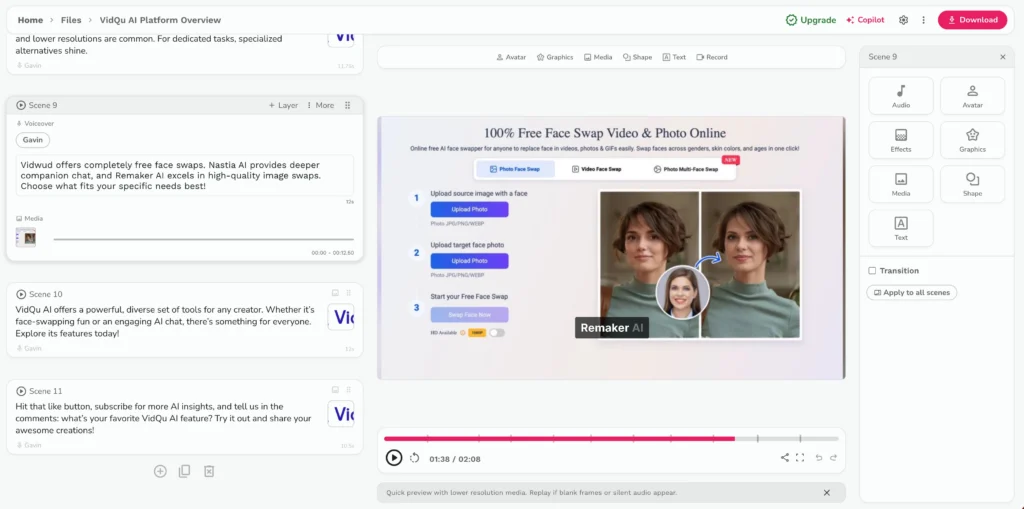Image resolution: width=1024 pixels, height=509 pixels.
Task: Open More options for Scene 9
Action: 320,105
